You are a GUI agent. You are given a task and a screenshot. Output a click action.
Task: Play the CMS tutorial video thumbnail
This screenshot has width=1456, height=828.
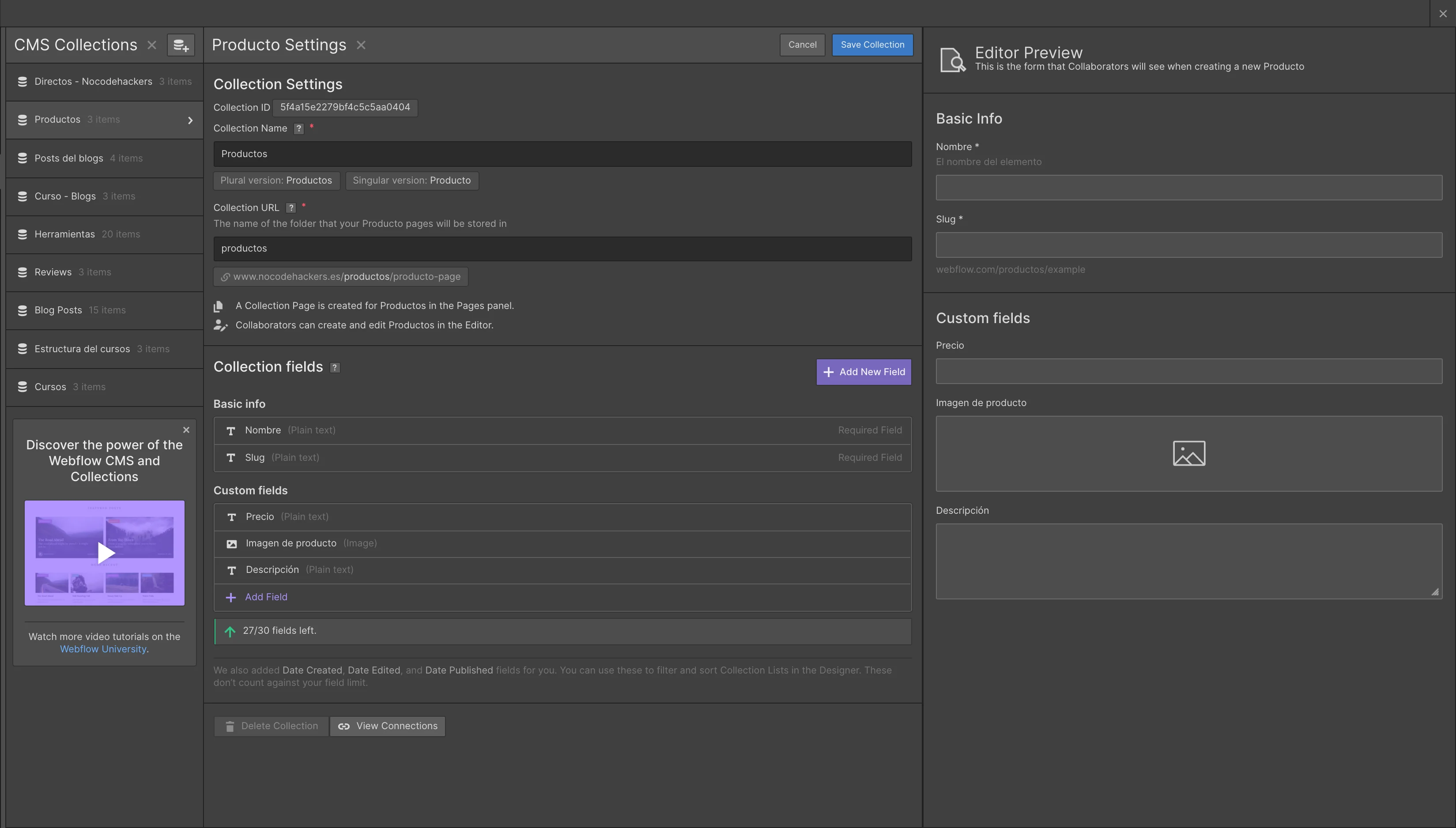[105, 552]
